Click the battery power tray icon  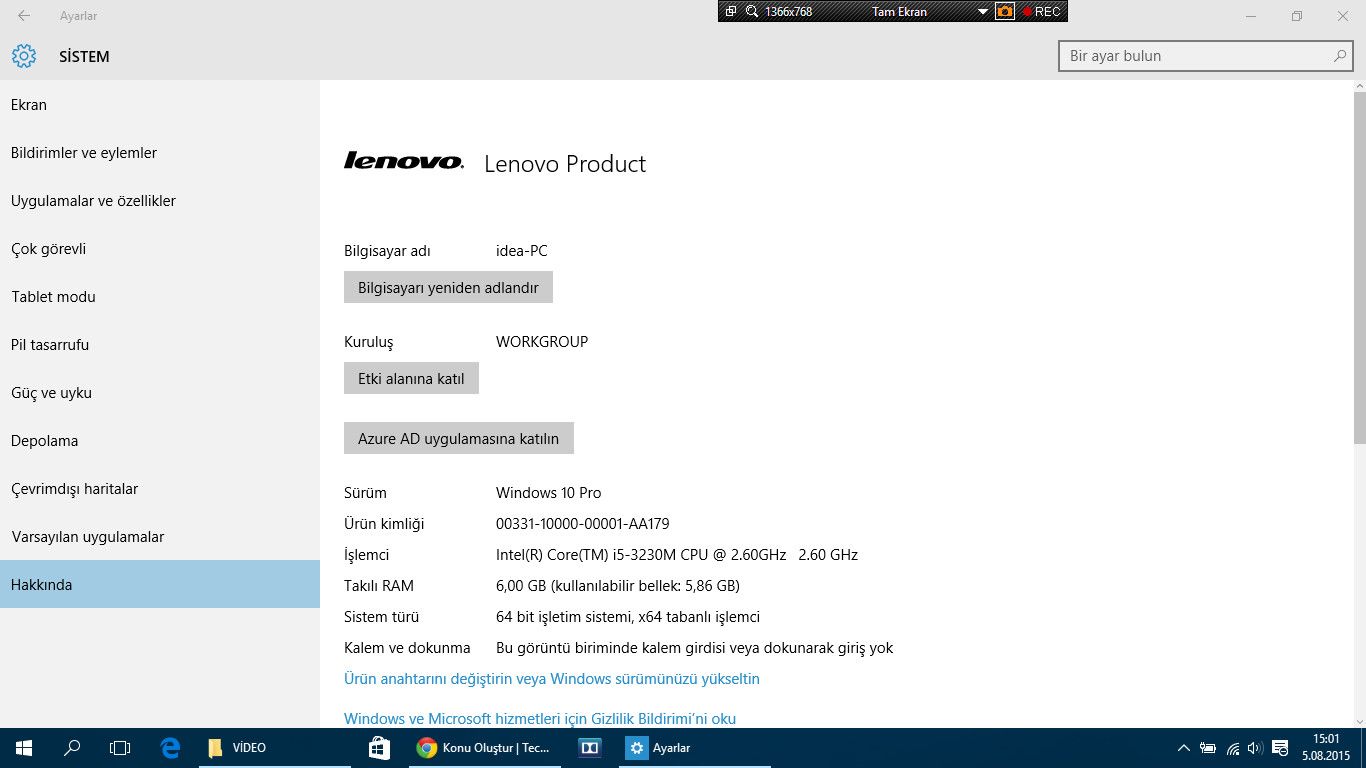1208,748
